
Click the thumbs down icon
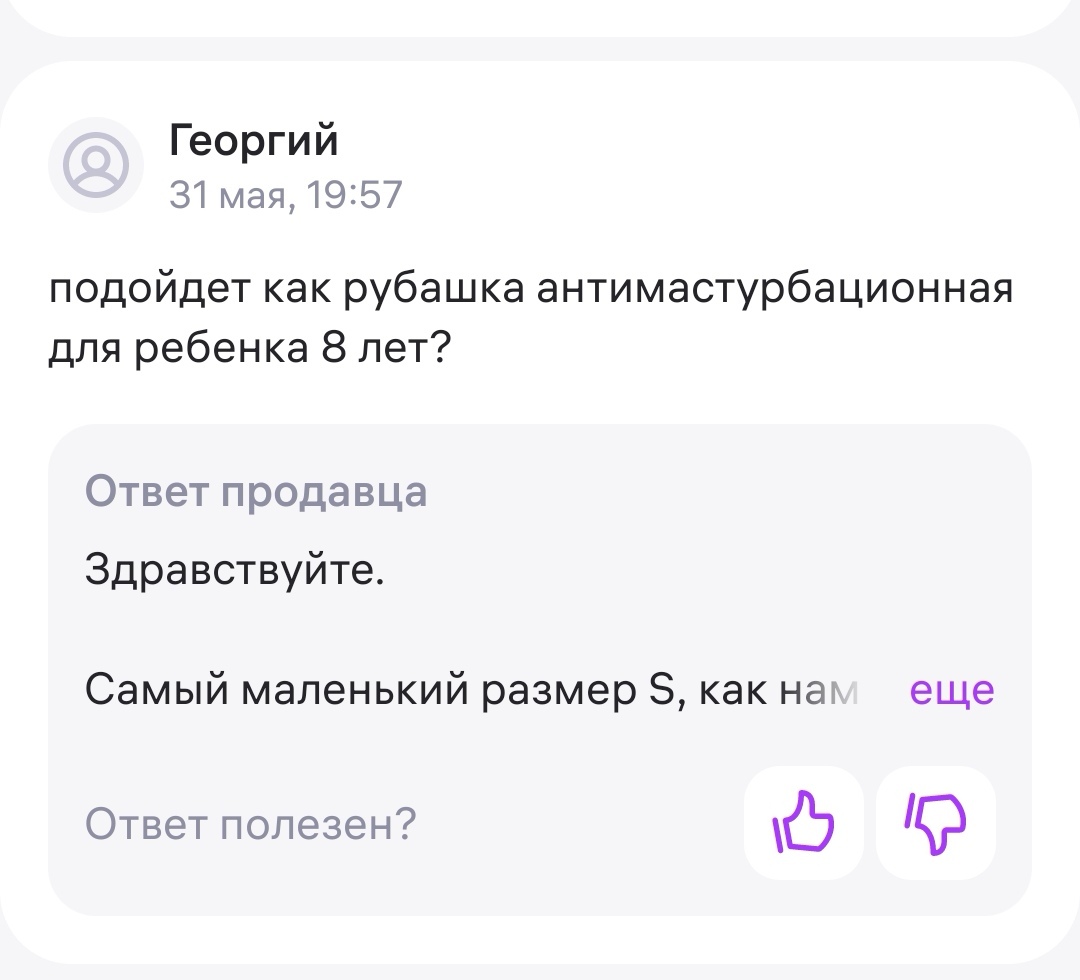[935, 823]
